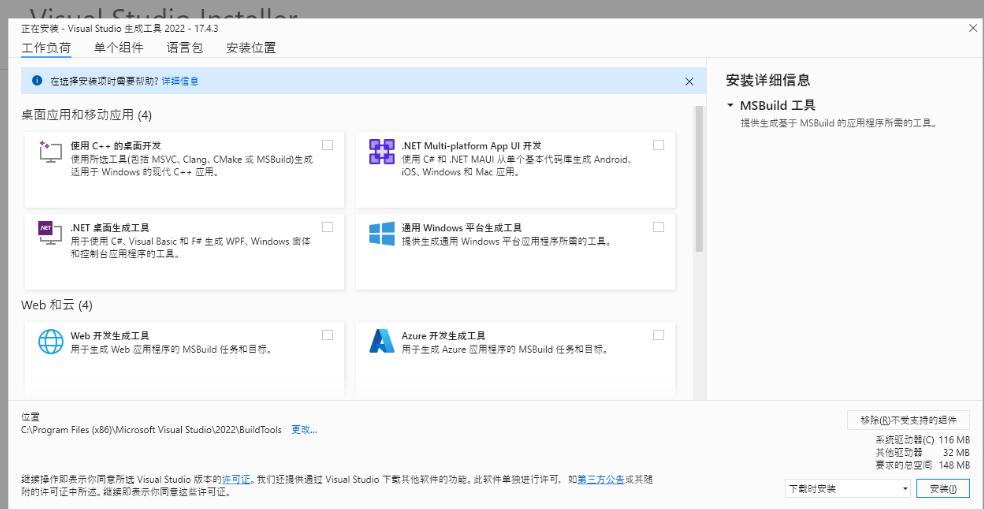Click the 使用 C++ 的桌面开发 title text
Viewport: 984px width, 509px height.
[x=116, y=145]
